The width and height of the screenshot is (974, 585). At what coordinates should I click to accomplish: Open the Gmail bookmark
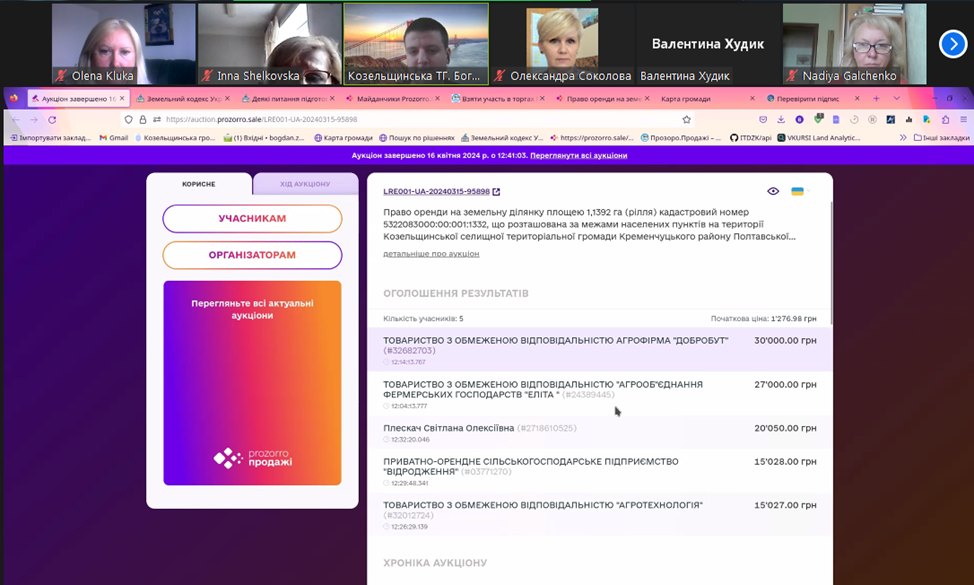point(114,138)
